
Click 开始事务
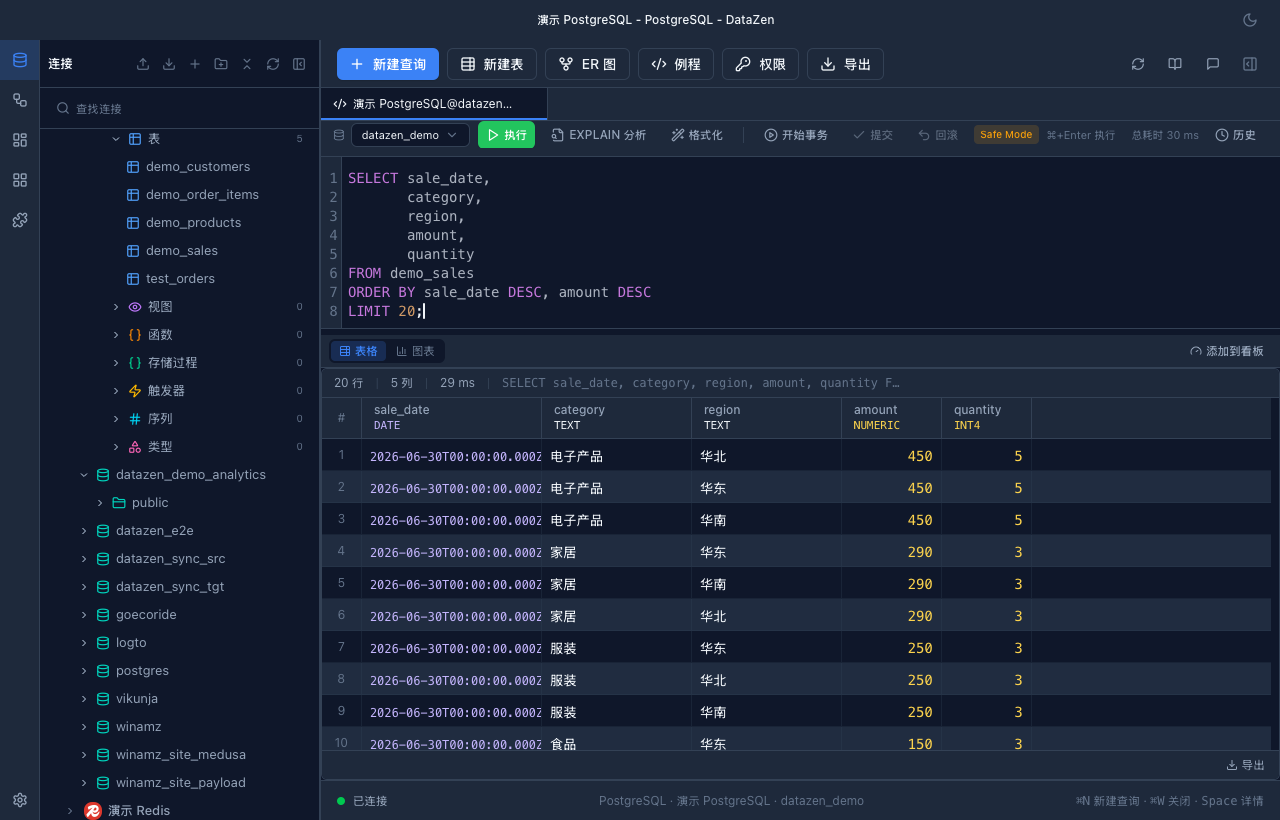(x=796, y=135)
